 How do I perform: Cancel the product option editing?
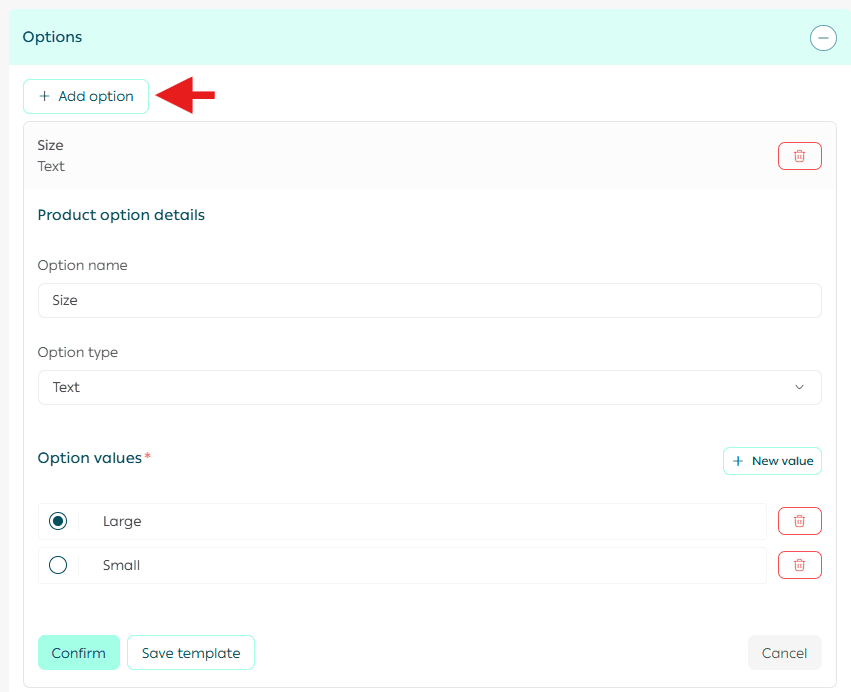[784, 653]
